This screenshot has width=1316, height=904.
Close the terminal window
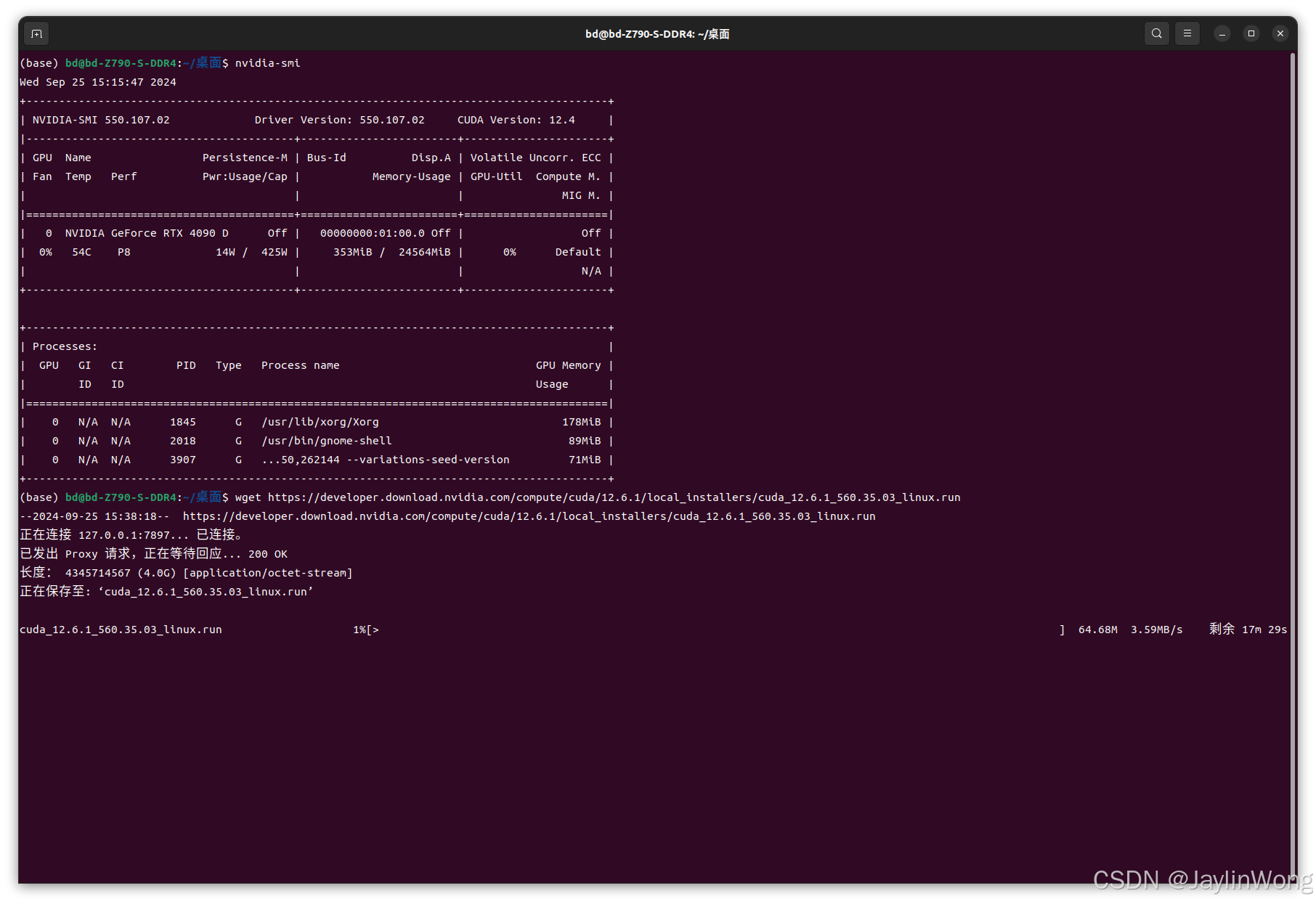1280,33
